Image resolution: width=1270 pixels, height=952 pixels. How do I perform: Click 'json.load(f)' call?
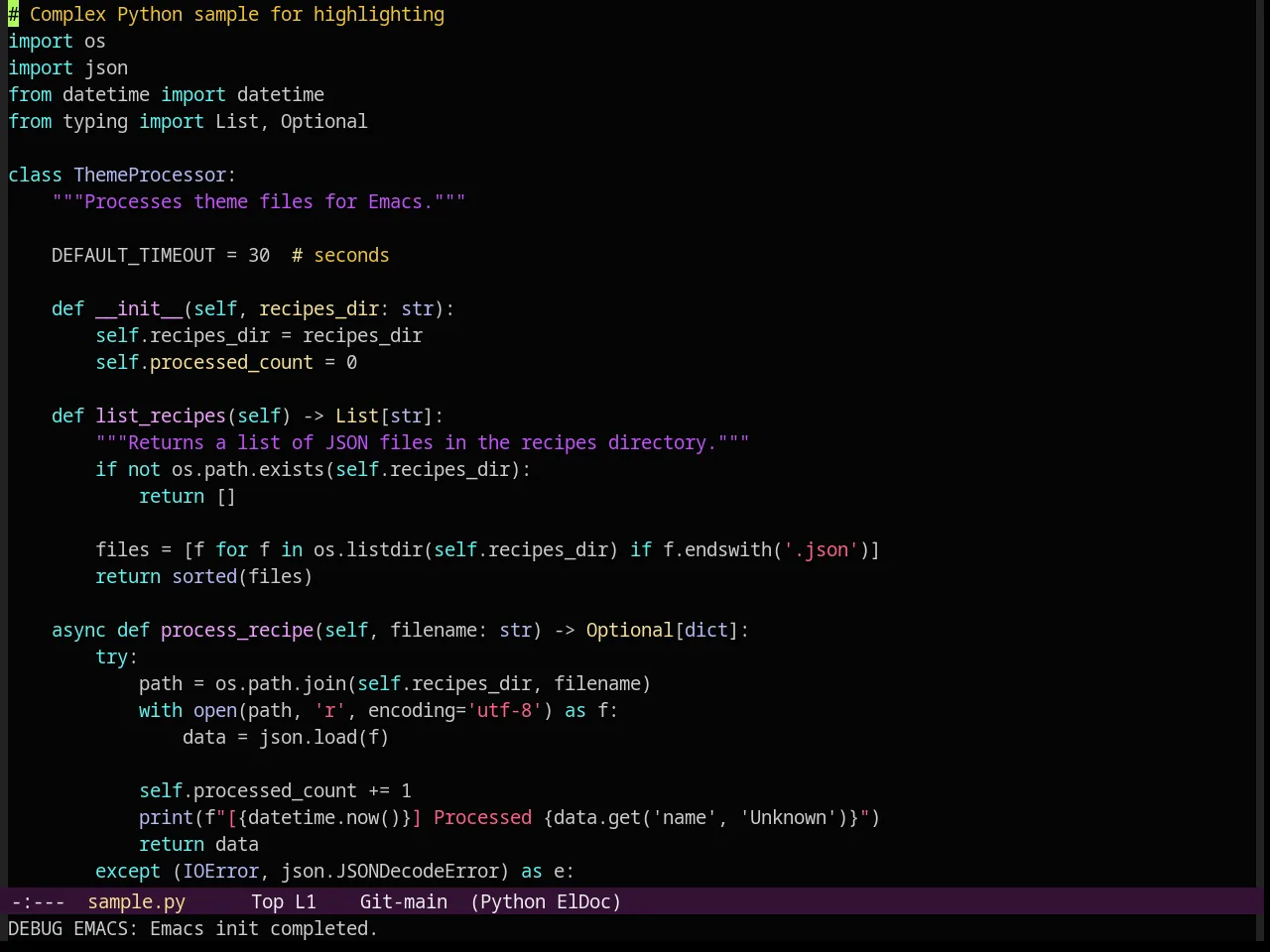(x=323, y=737)
